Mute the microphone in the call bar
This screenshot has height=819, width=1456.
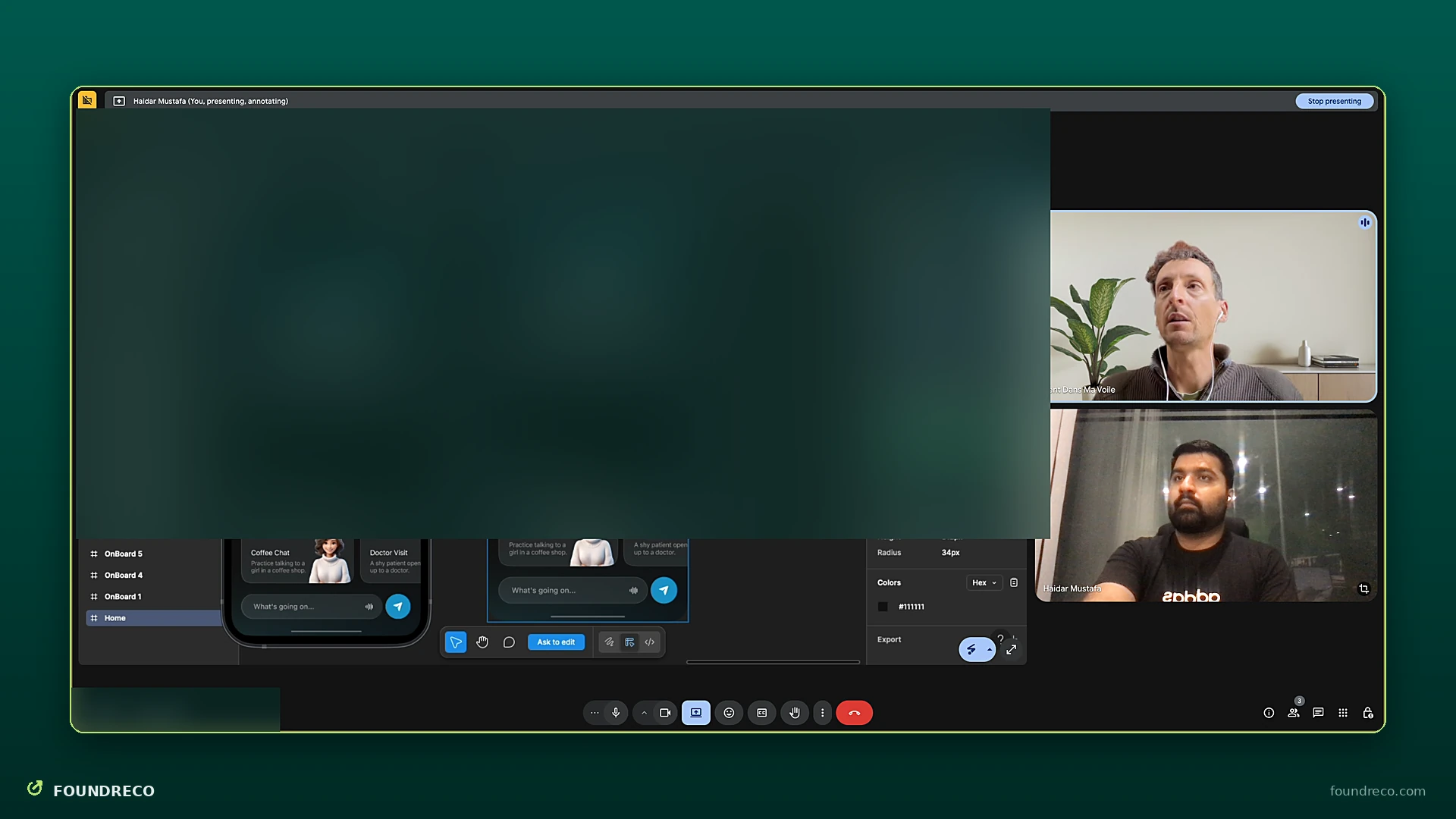point(616,713)
